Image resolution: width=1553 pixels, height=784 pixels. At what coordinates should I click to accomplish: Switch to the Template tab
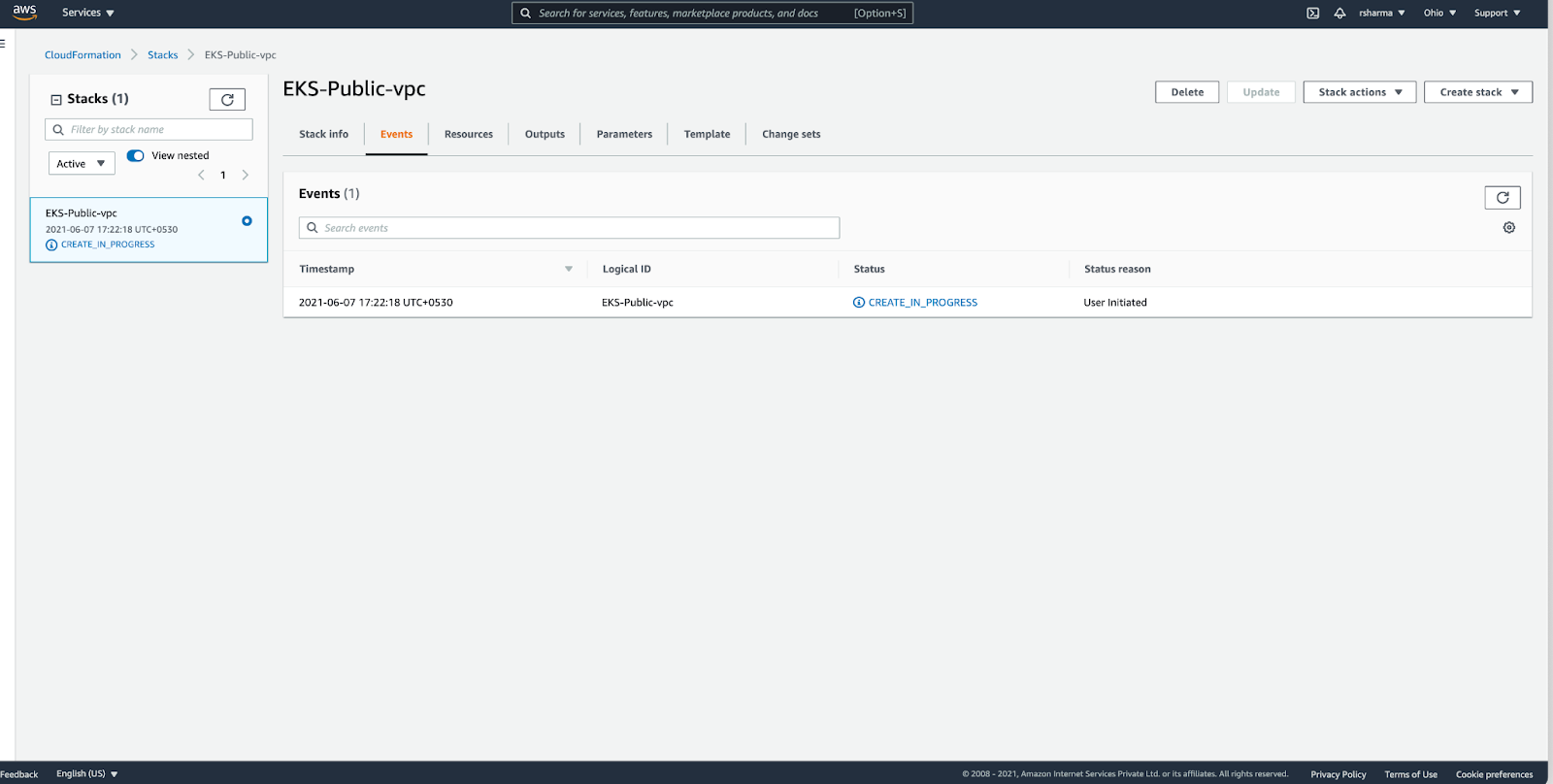pos(707,135)
